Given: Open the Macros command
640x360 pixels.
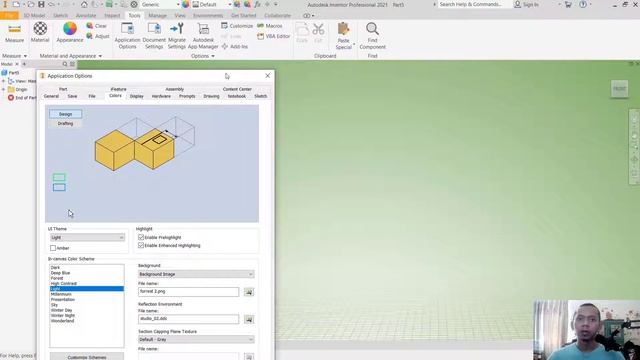Looking at the screenshot, I should pyautogui.click(x=269, y=26).
